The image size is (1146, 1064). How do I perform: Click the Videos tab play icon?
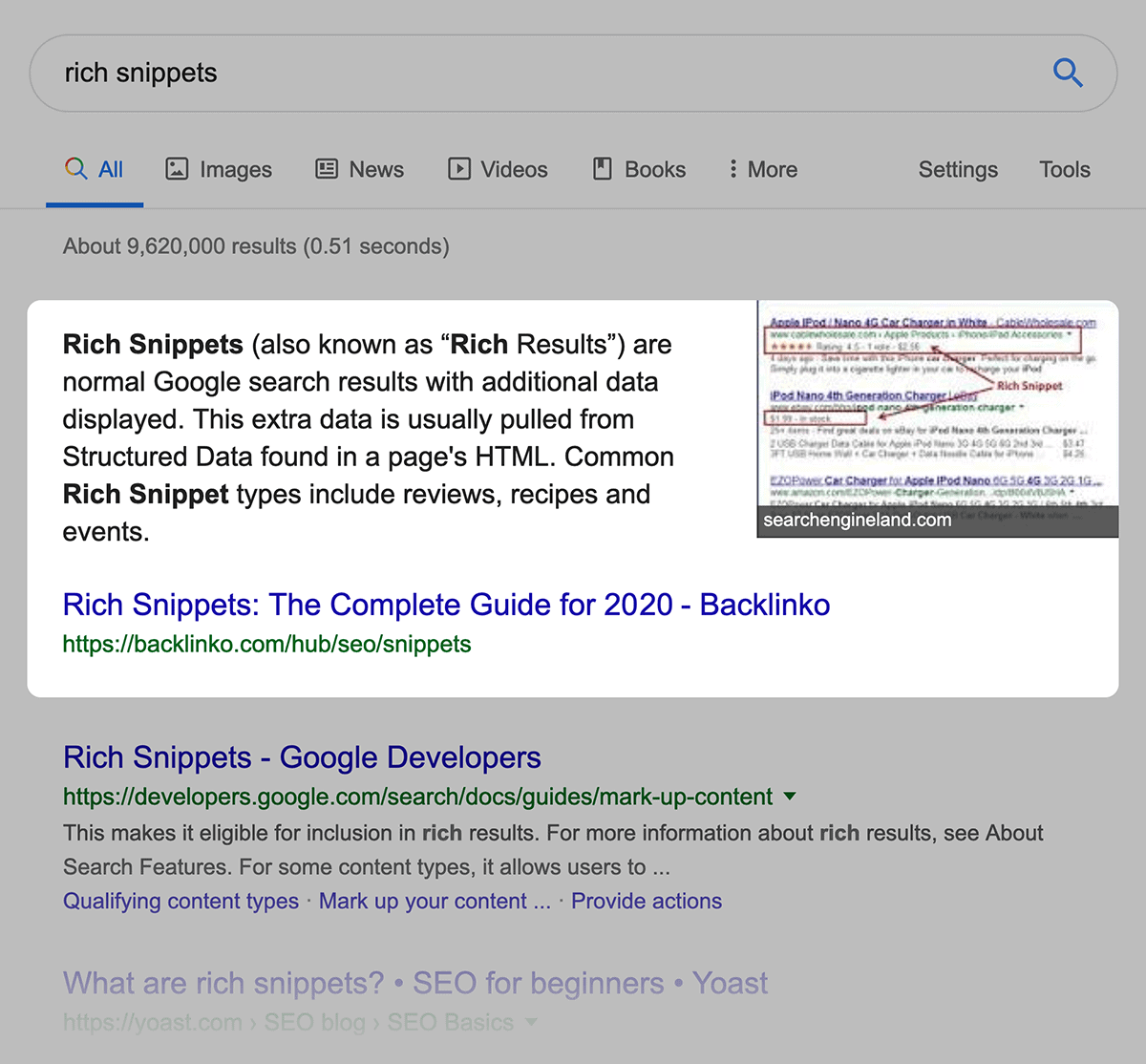(459, 169)
